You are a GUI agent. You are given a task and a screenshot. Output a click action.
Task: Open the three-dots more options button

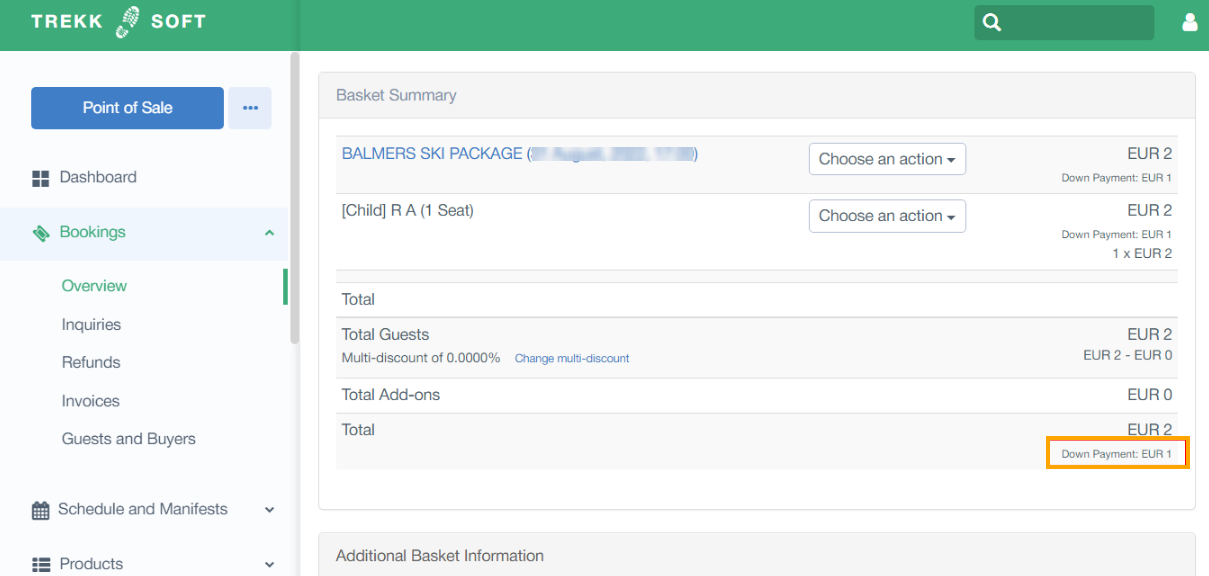[250, 108]
